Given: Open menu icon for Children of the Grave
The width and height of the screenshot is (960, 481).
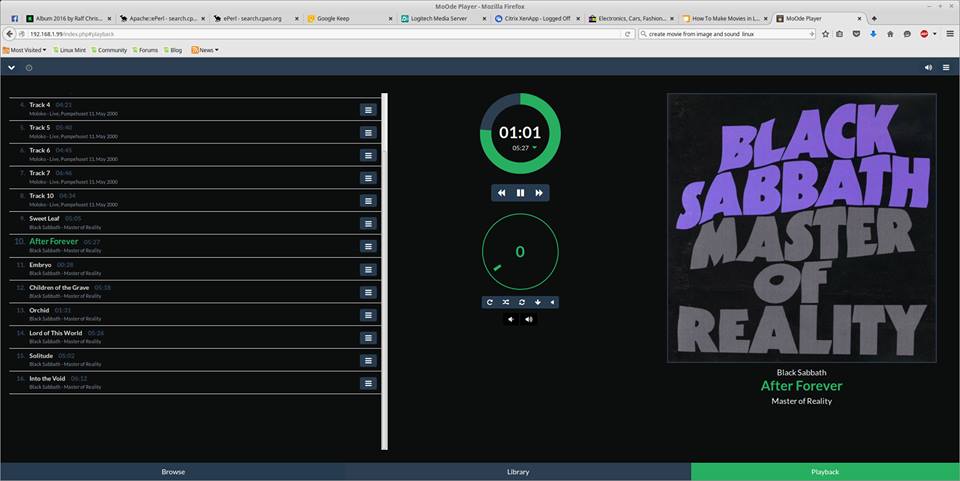Looking at the screenshot, I should [368, 292].
